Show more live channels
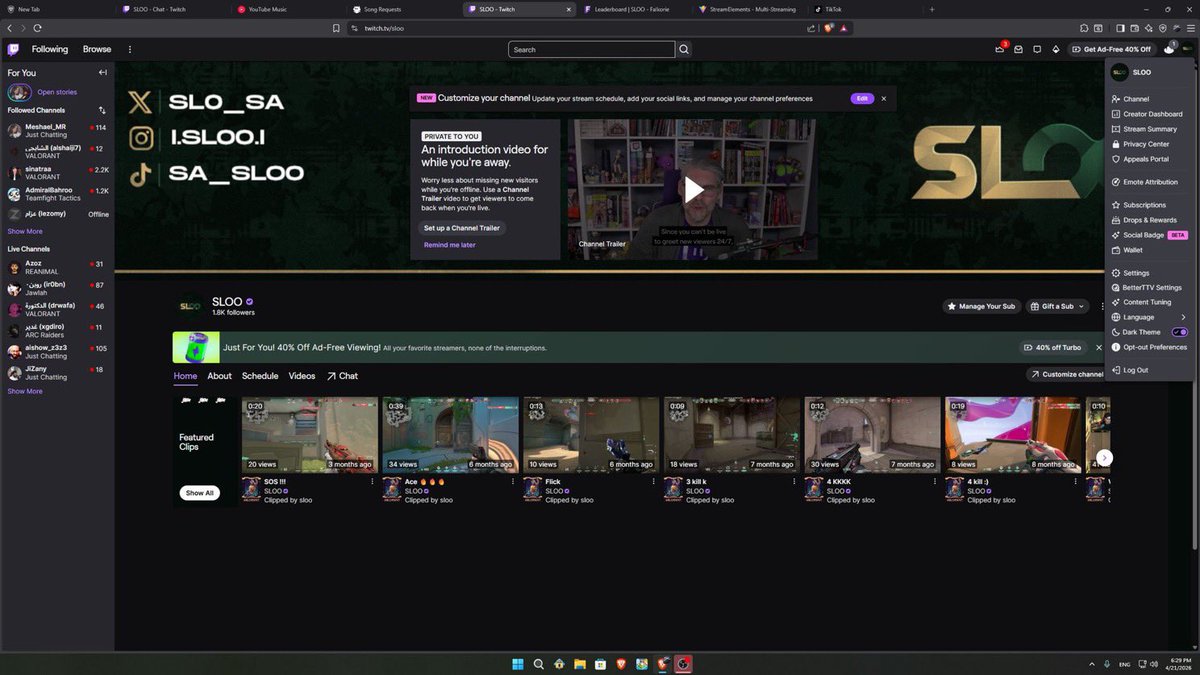This screenshot has height=675, width=1200. pyautogui.click(x=25, y=391)
